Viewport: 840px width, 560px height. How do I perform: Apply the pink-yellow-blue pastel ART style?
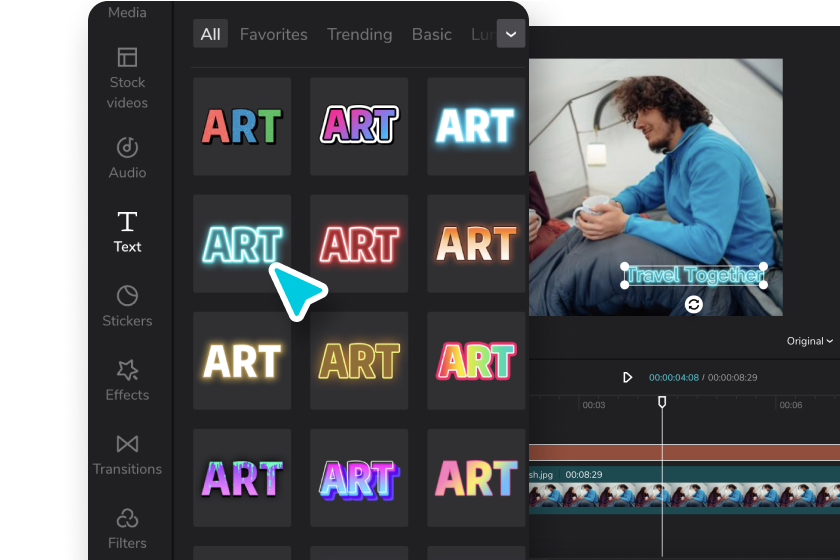click(x=476, y=477)
